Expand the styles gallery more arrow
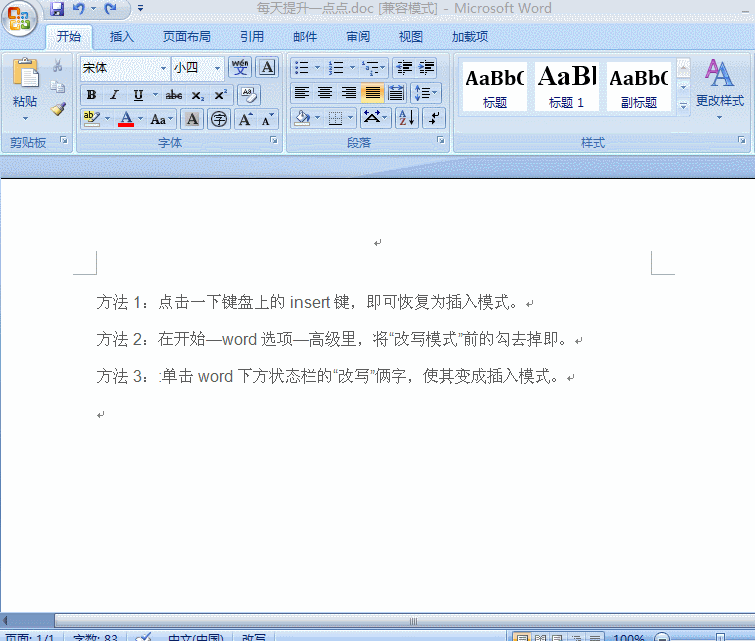The height and width of the screenshot is (641, 755). (683, 105)
